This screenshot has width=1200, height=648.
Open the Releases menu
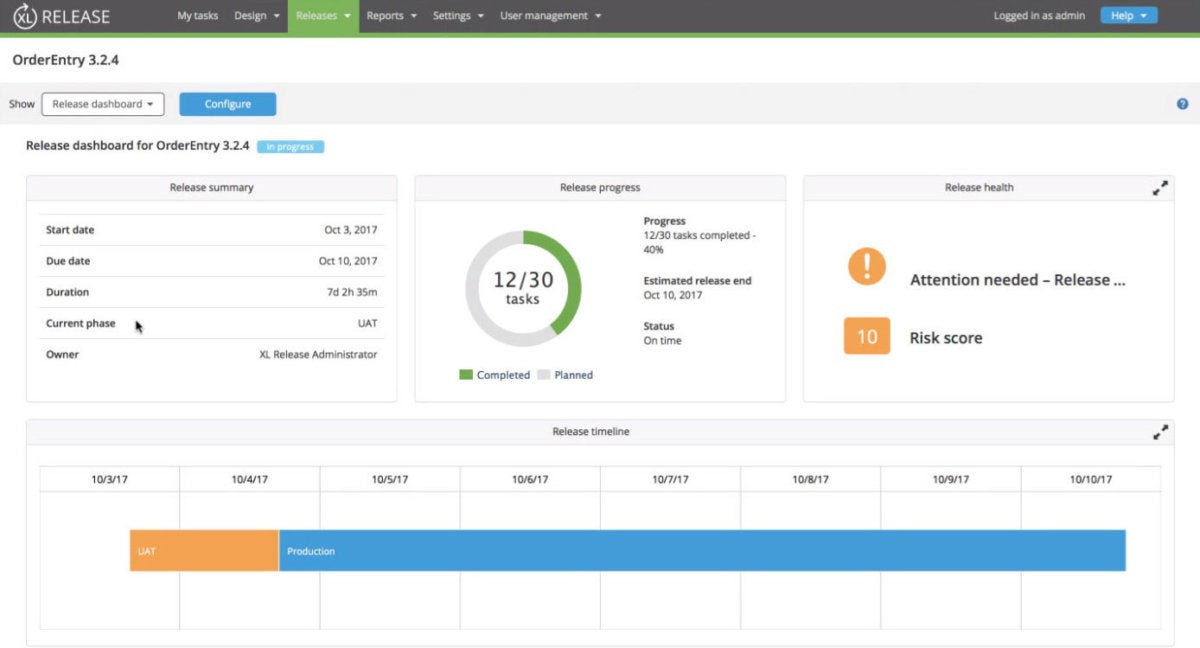click(x=323, y=16)
